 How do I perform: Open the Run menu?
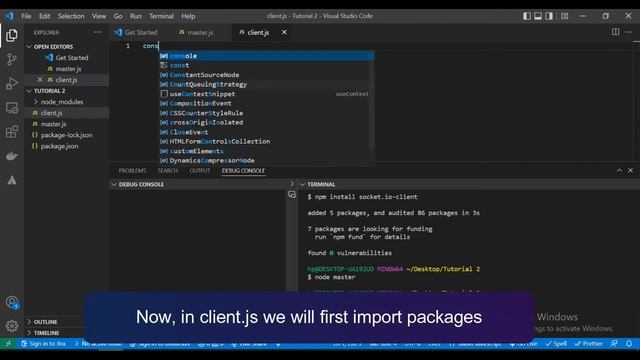(136, 16)
